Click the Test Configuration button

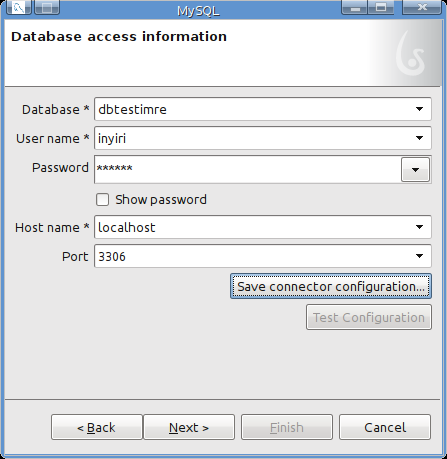[369, 317]
